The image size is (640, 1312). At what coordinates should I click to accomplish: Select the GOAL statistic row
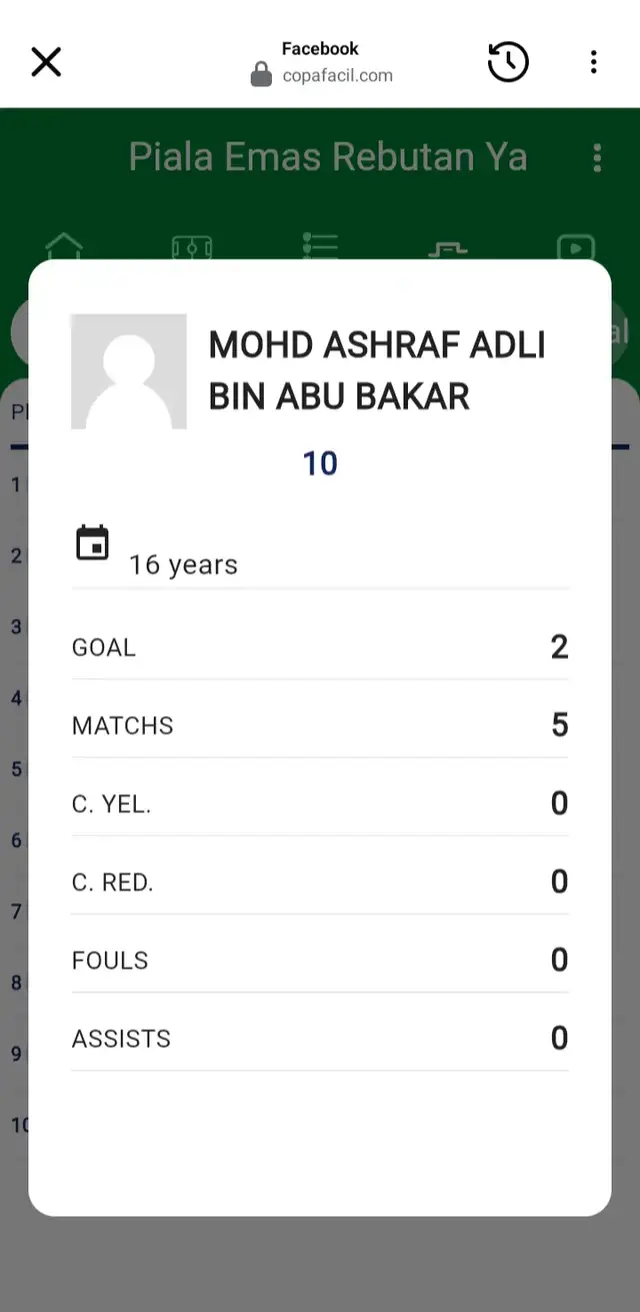[x=320, y=646]
